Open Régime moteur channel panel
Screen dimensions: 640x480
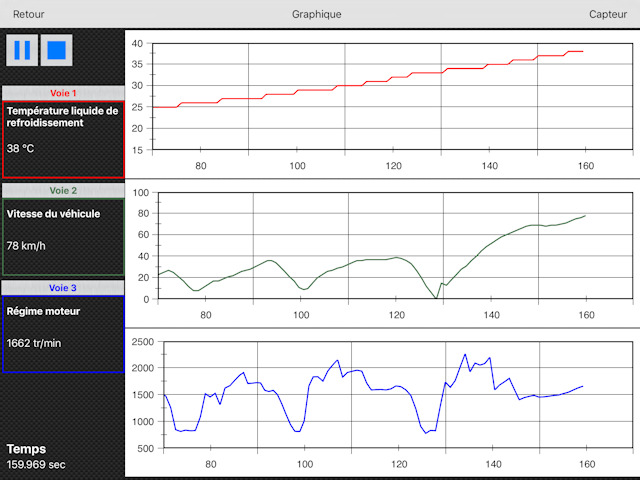coord(63,334)
